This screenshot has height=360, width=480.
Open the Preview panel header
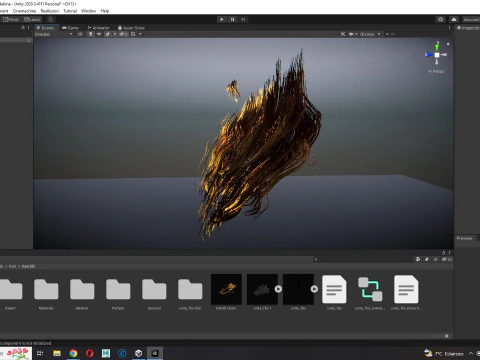pos(465,238)
